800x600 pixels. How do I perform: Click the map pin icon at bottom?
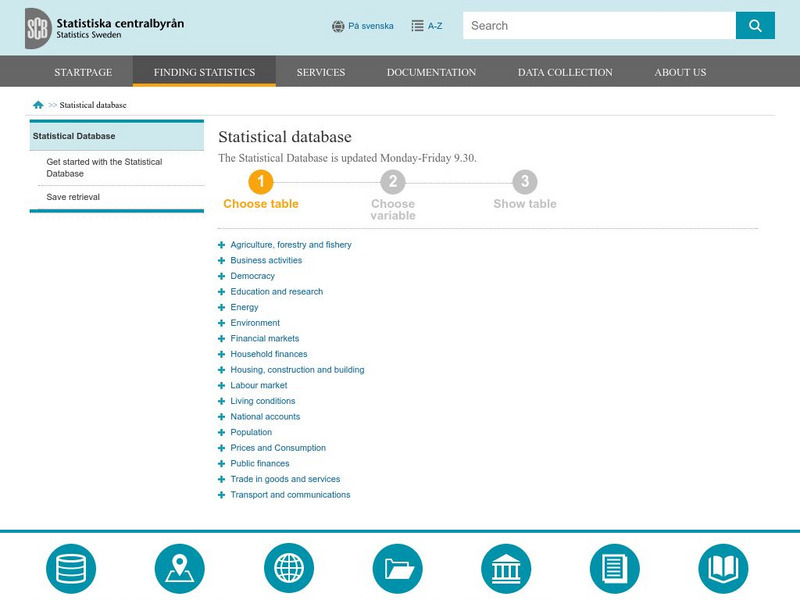(x=180, y=569)
